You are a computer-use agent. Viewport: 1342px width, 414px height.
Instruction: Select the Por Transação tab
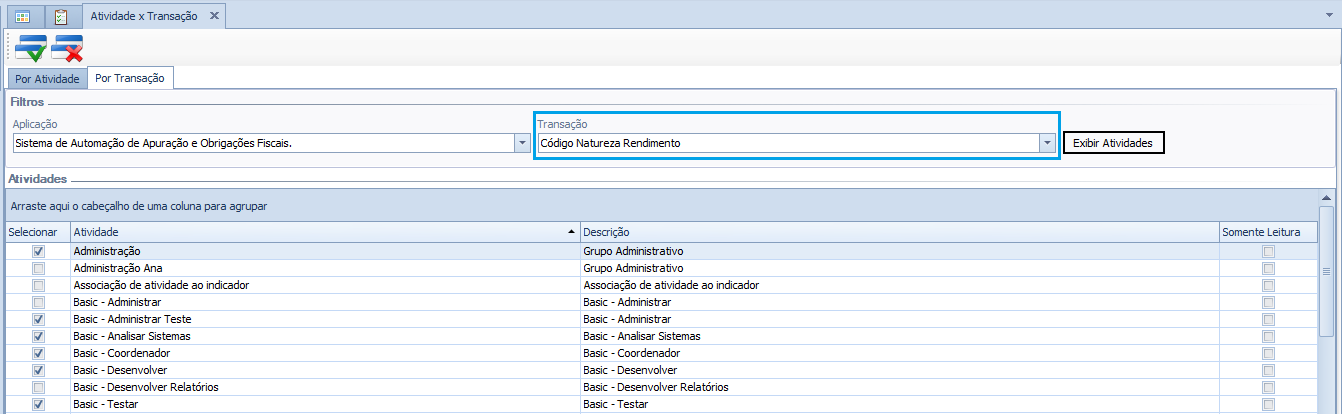tap(130, 78)
